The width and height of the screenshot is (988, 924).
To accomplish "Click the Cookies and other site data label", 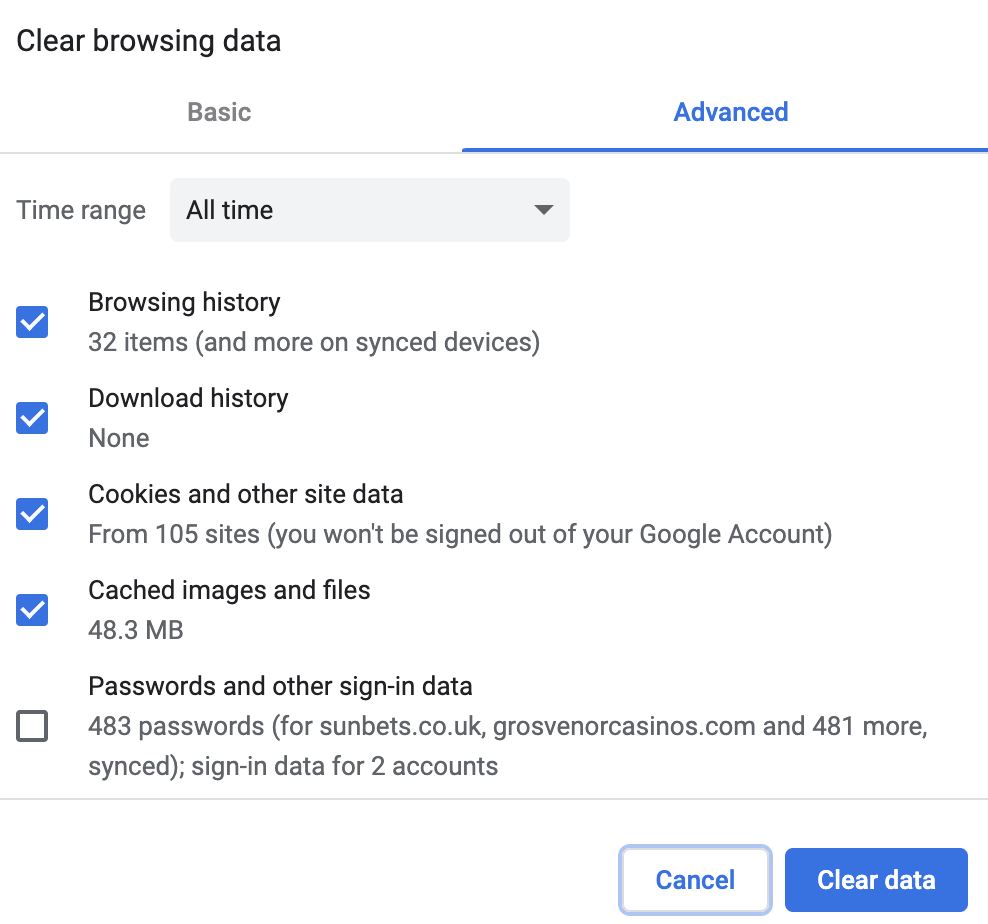I will [246, 494].
